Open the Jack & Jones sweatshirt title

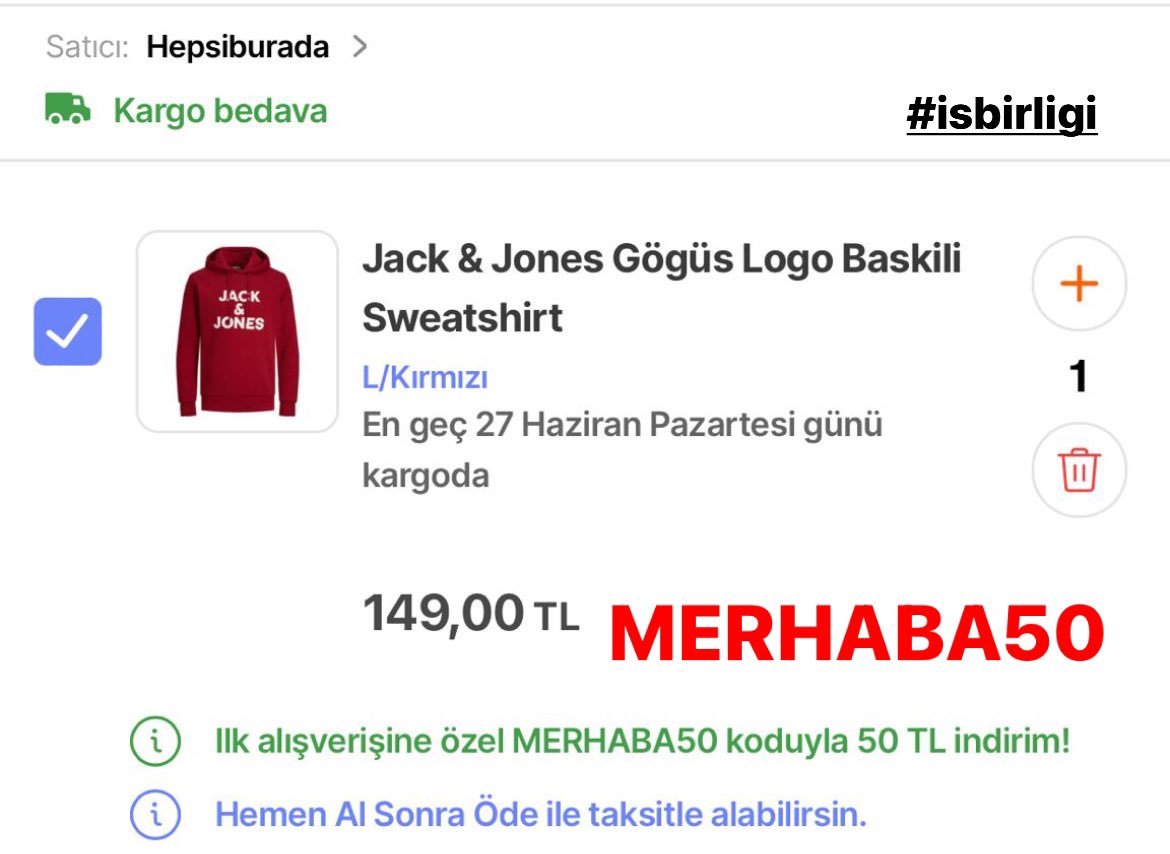point(661,288)
